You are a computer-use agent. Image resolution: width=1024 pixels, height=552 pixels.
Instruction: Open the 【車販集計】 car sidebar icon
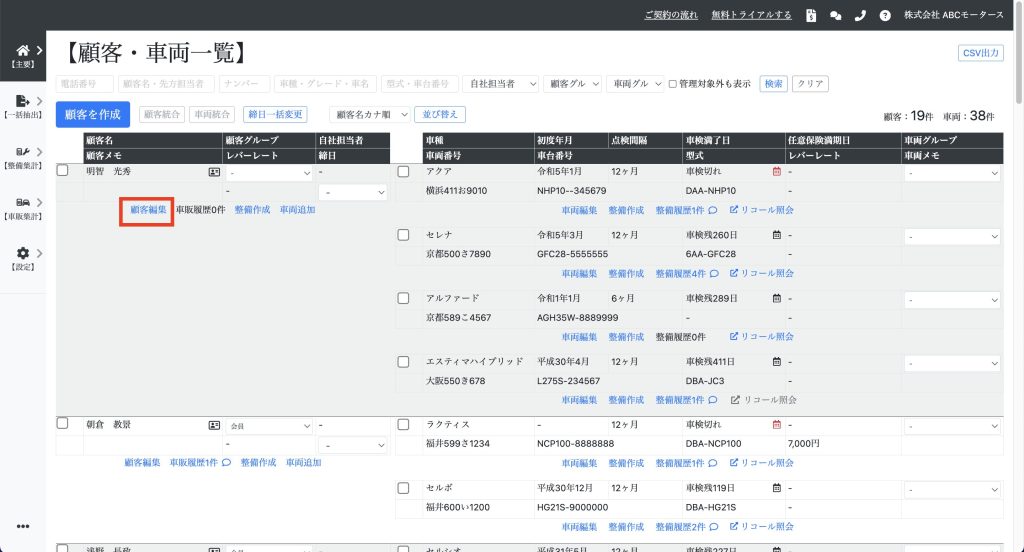click(x=23, y=203)
